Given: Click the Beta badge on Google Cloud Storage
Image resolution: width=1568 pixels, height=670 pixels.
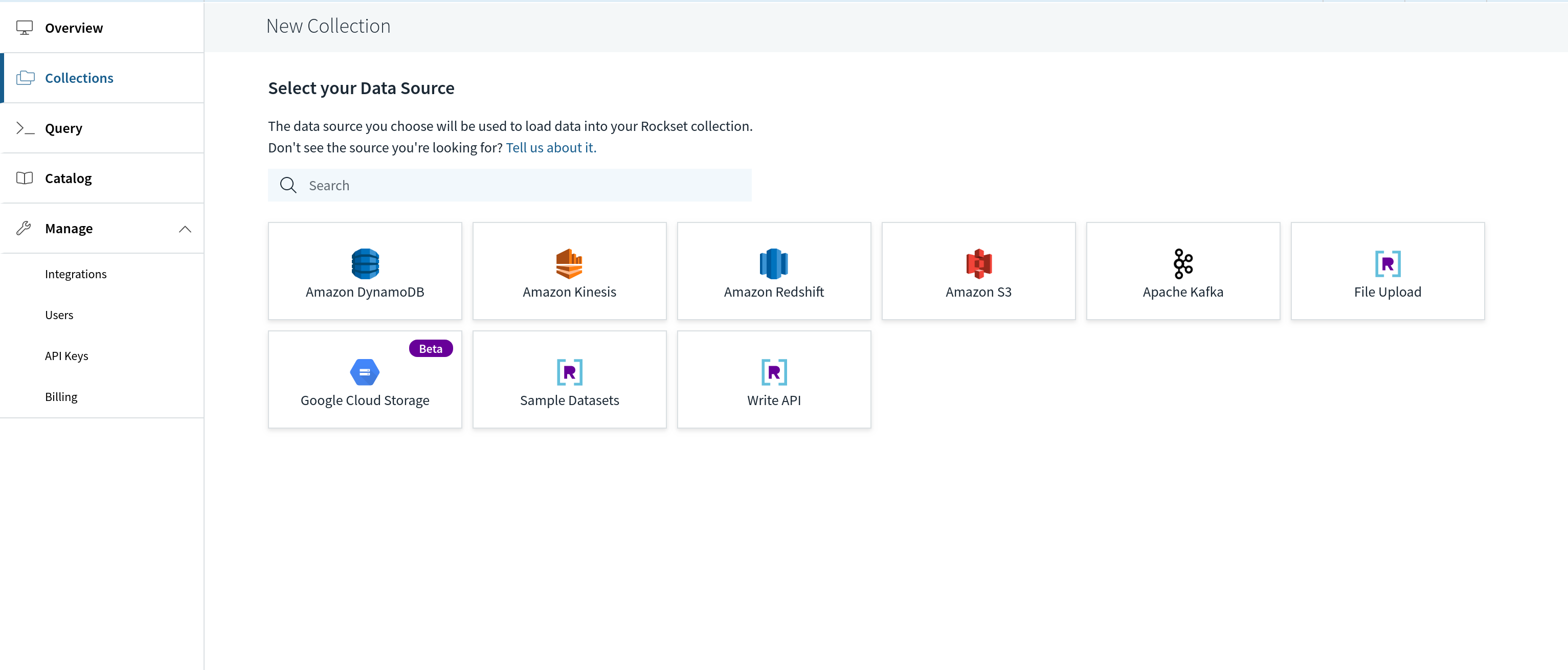Looking at the screenshot, I should pyautogui.click(x=431, y=349).
